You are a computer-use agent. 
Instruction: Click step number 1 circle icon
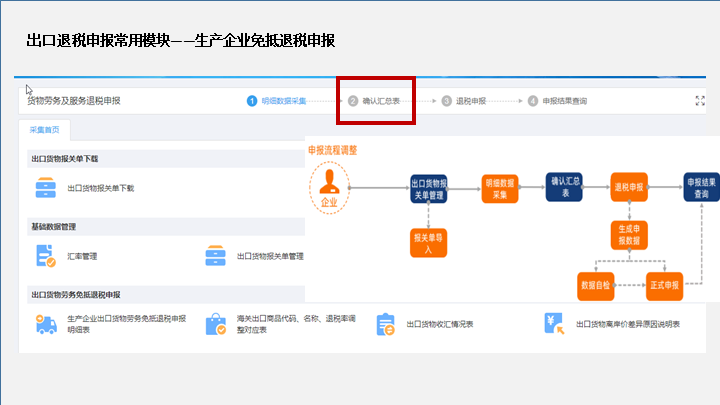[252, 101]
